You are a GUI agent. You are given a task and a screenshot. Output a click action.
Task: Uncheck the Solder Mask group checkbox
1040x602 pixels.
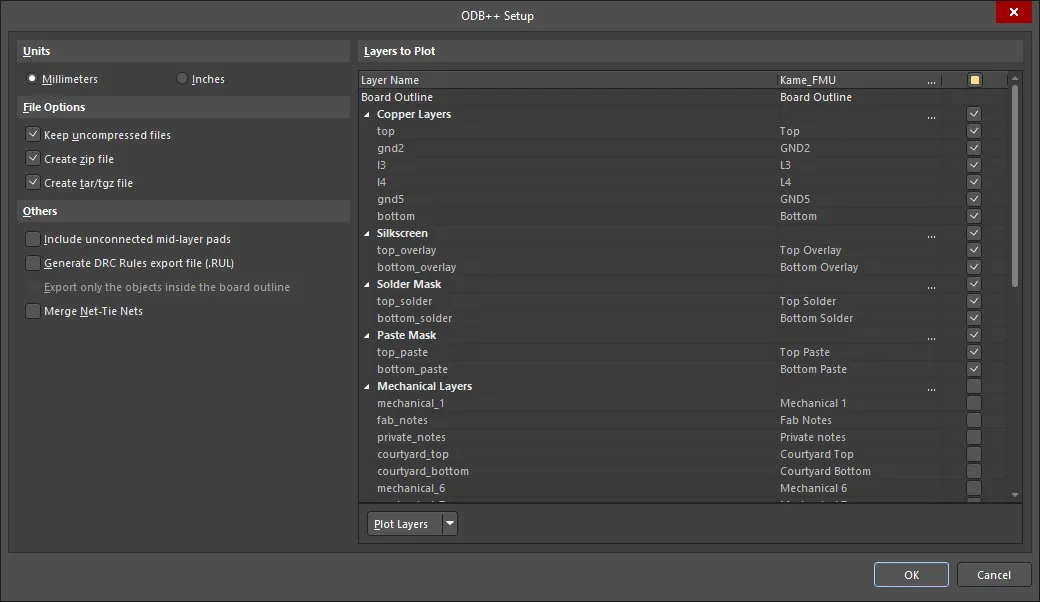click(x=974, y=284)
